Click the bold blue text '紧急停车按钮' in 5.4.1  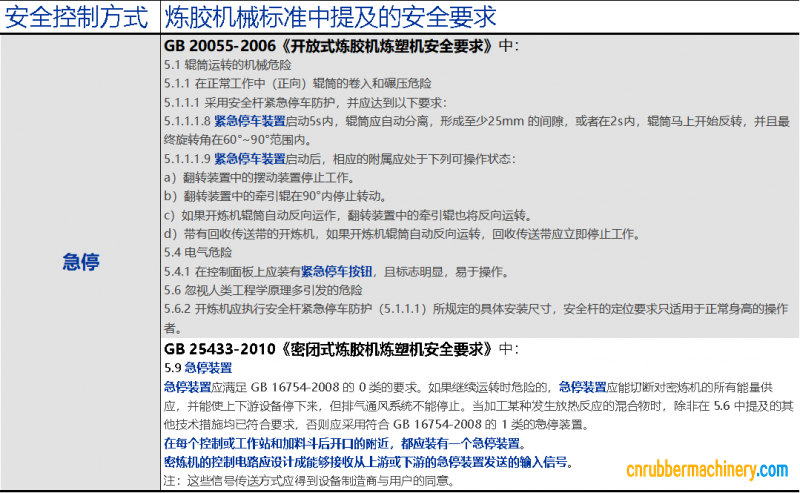click(x=336, y=272)
